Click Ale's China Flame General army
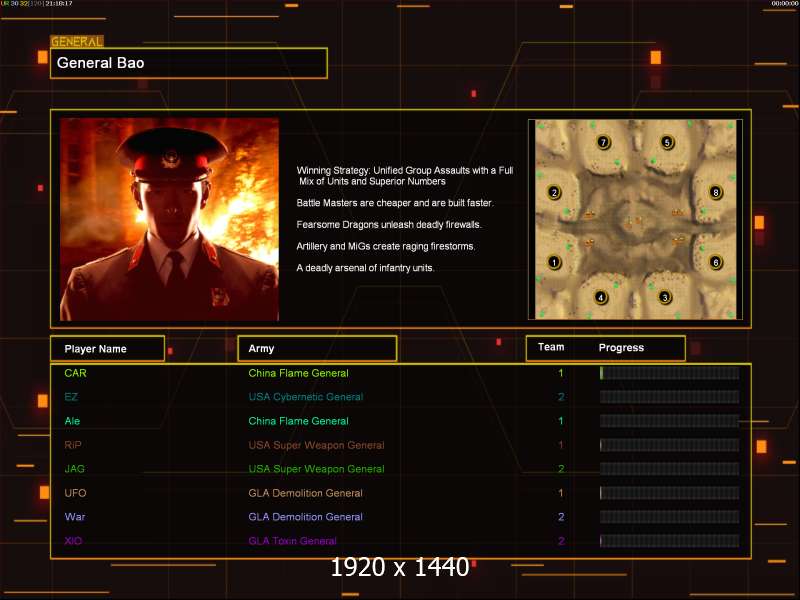The image size is (800, 600). tap(298, 421)
